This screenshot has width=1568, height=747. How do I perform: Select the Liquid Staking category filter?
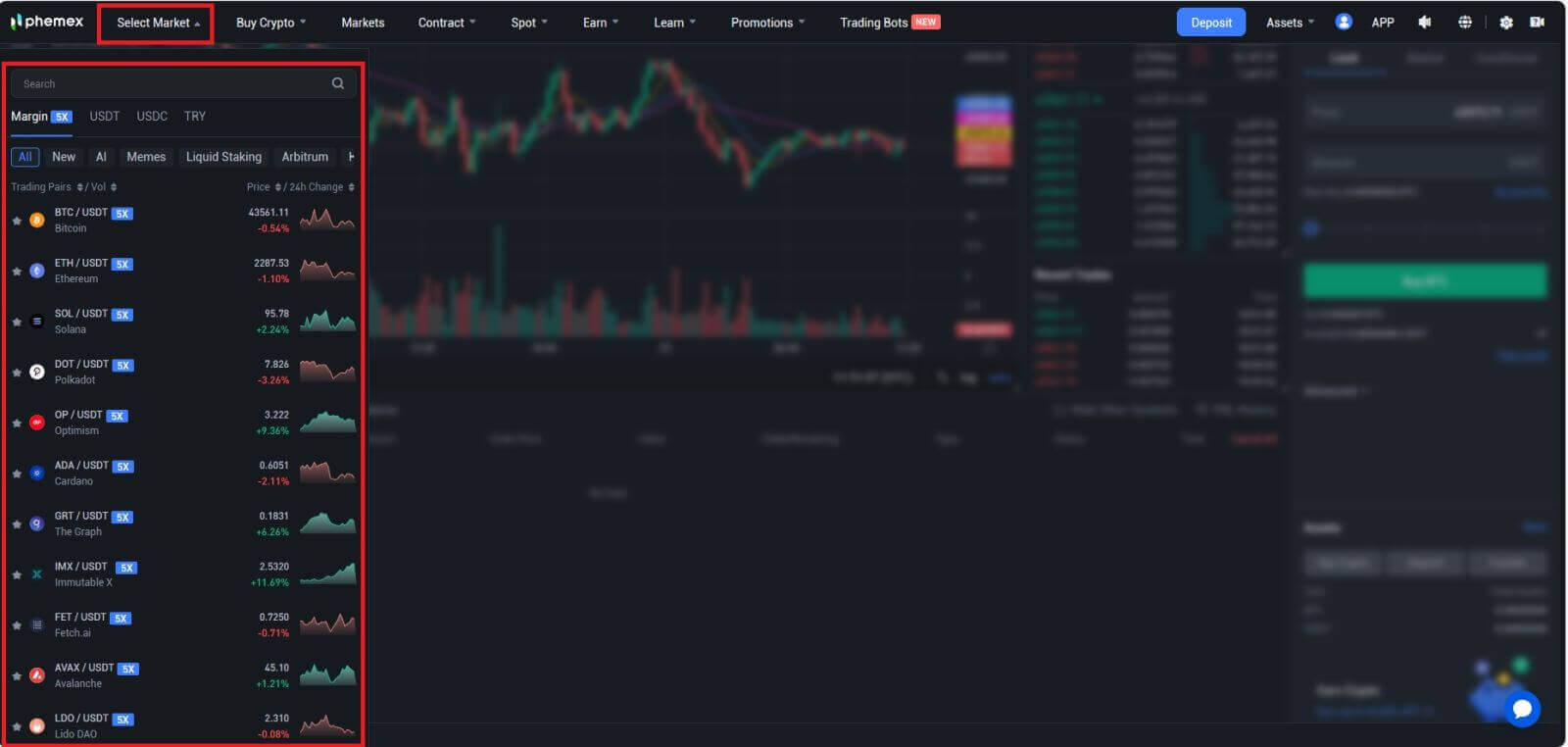click(223, 157)
